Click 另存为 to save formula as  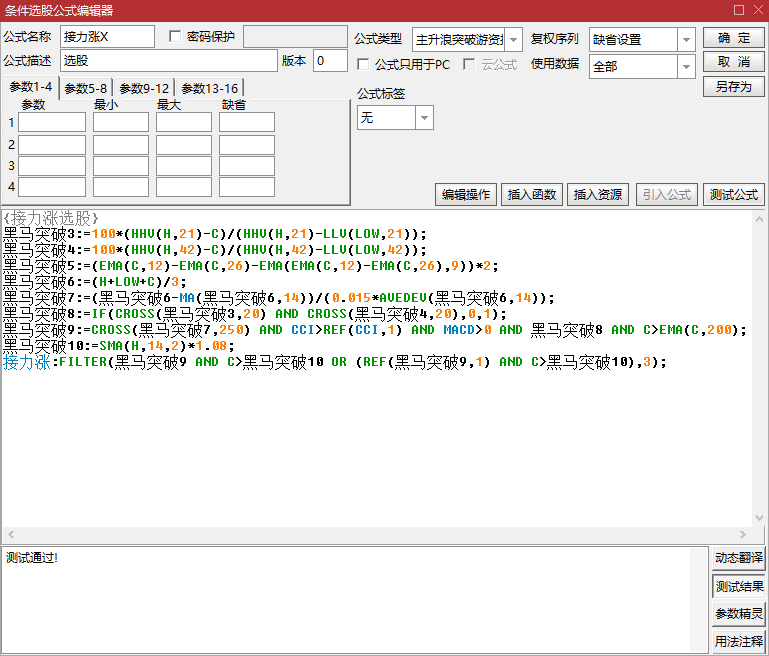[733, 87]
